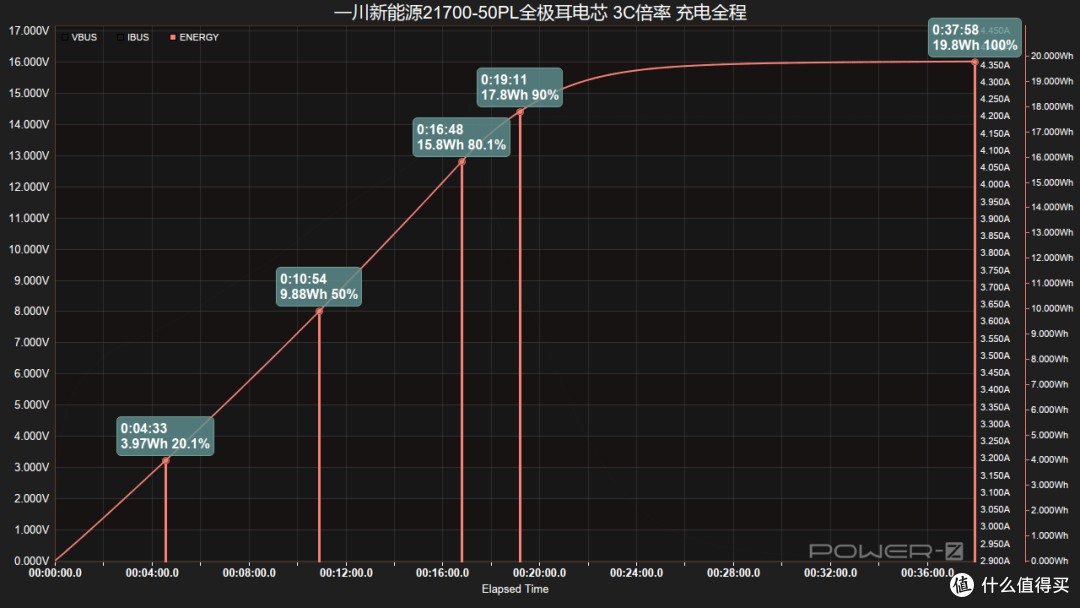
Task: Click the 00:04:00.0 time axis tick
Action: tap(152, 573)
